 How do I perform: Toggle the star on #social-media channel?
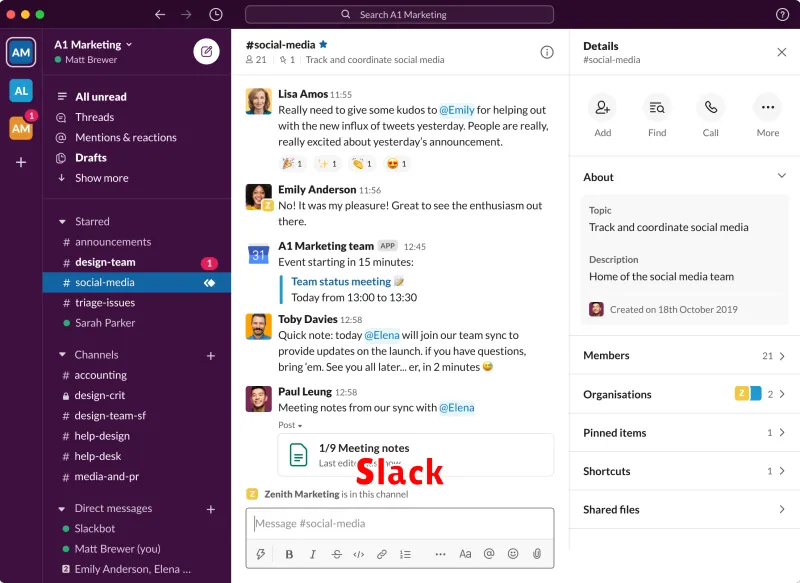tap(323, 44)
